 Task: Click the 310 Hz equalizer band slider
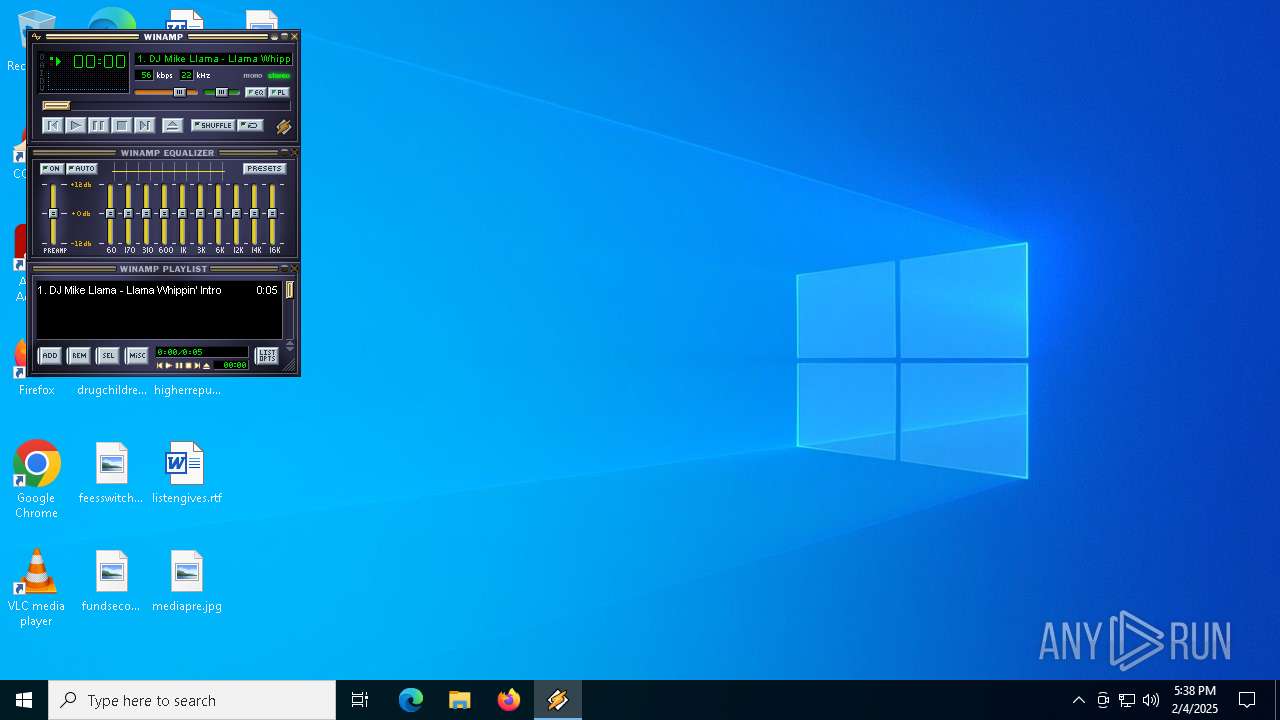point(146,214)
